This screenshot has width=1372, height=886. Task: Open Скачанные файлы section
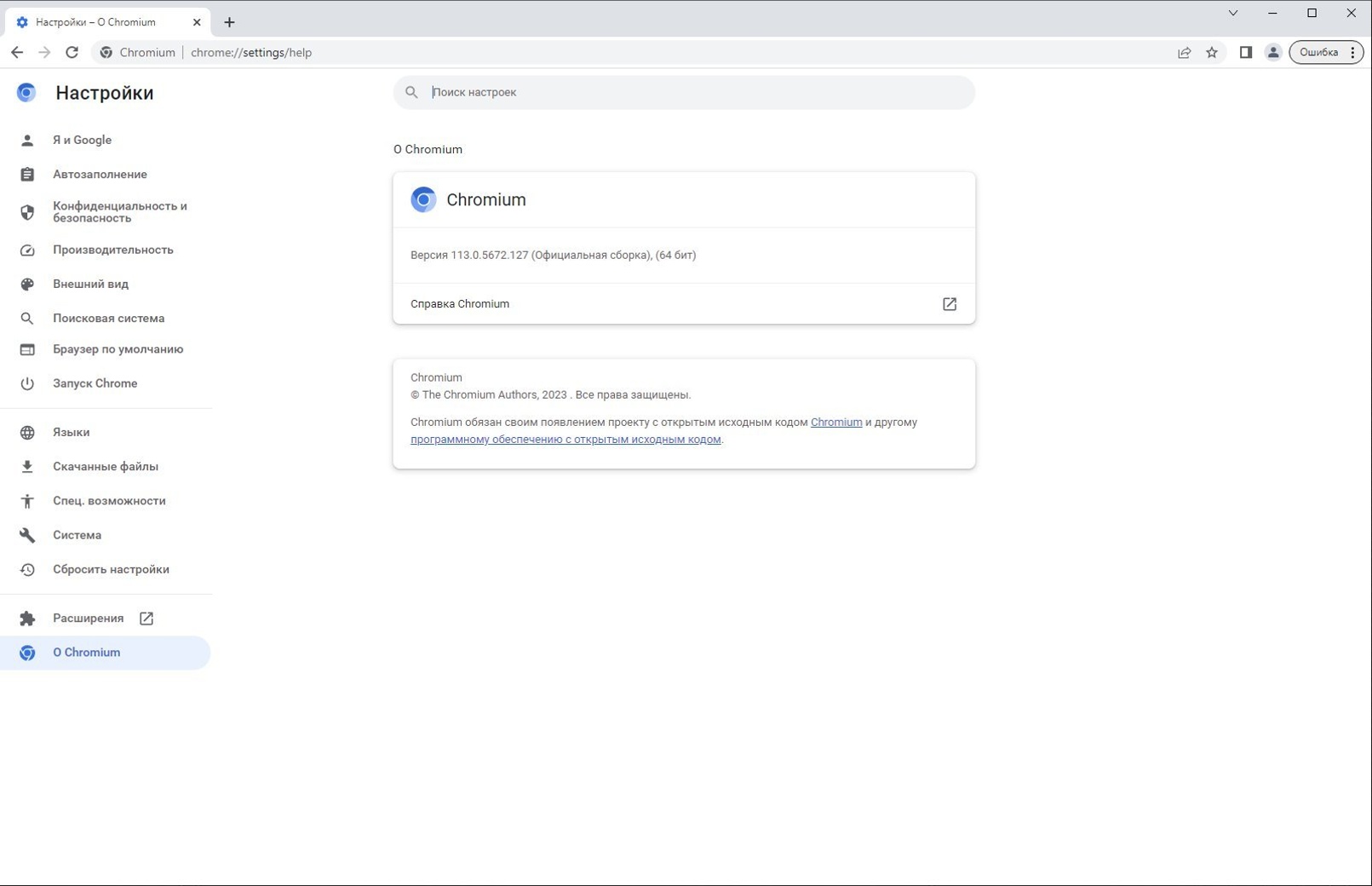(105, 467)
